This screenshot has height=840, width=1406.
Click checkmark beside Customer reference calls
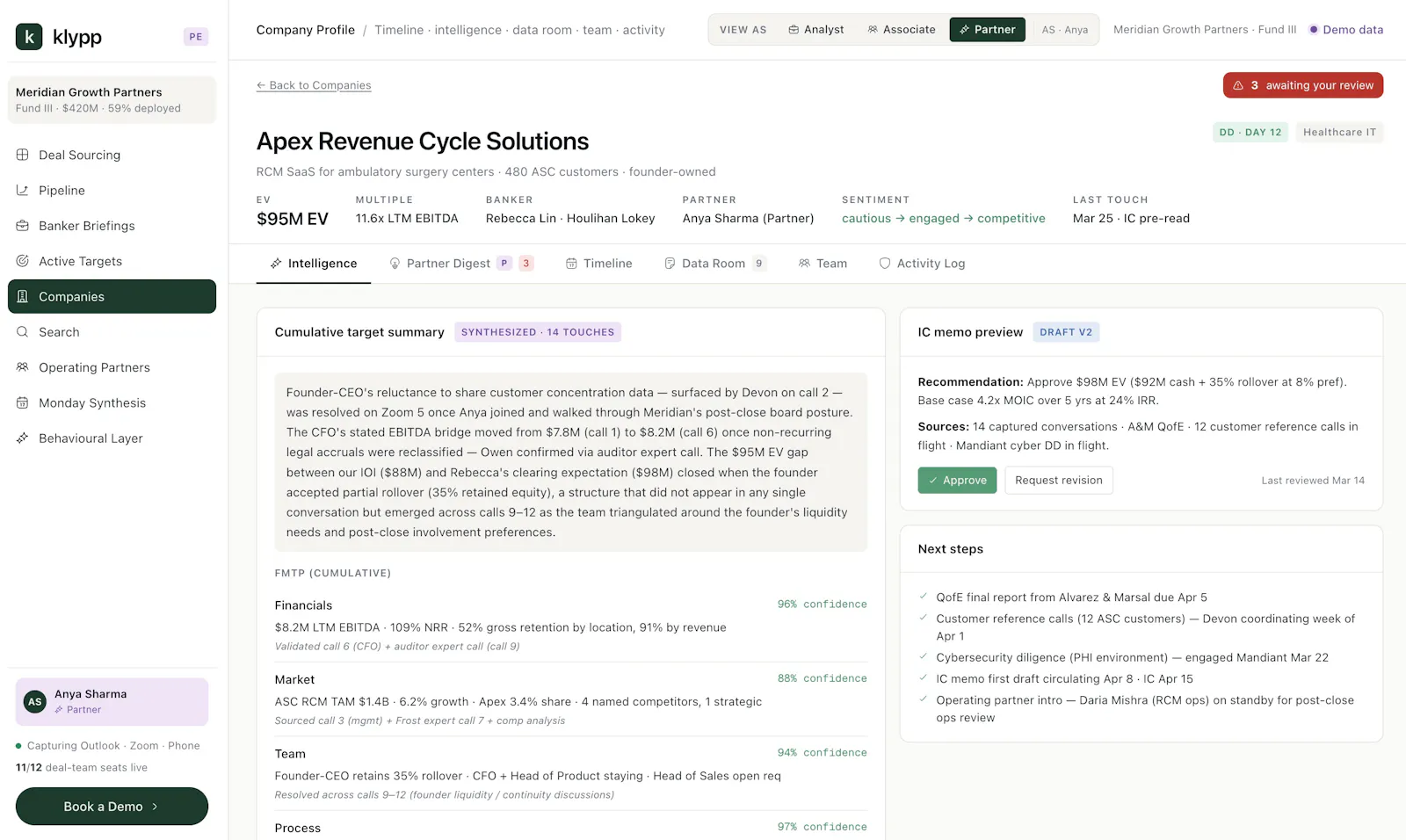(924, 618)
